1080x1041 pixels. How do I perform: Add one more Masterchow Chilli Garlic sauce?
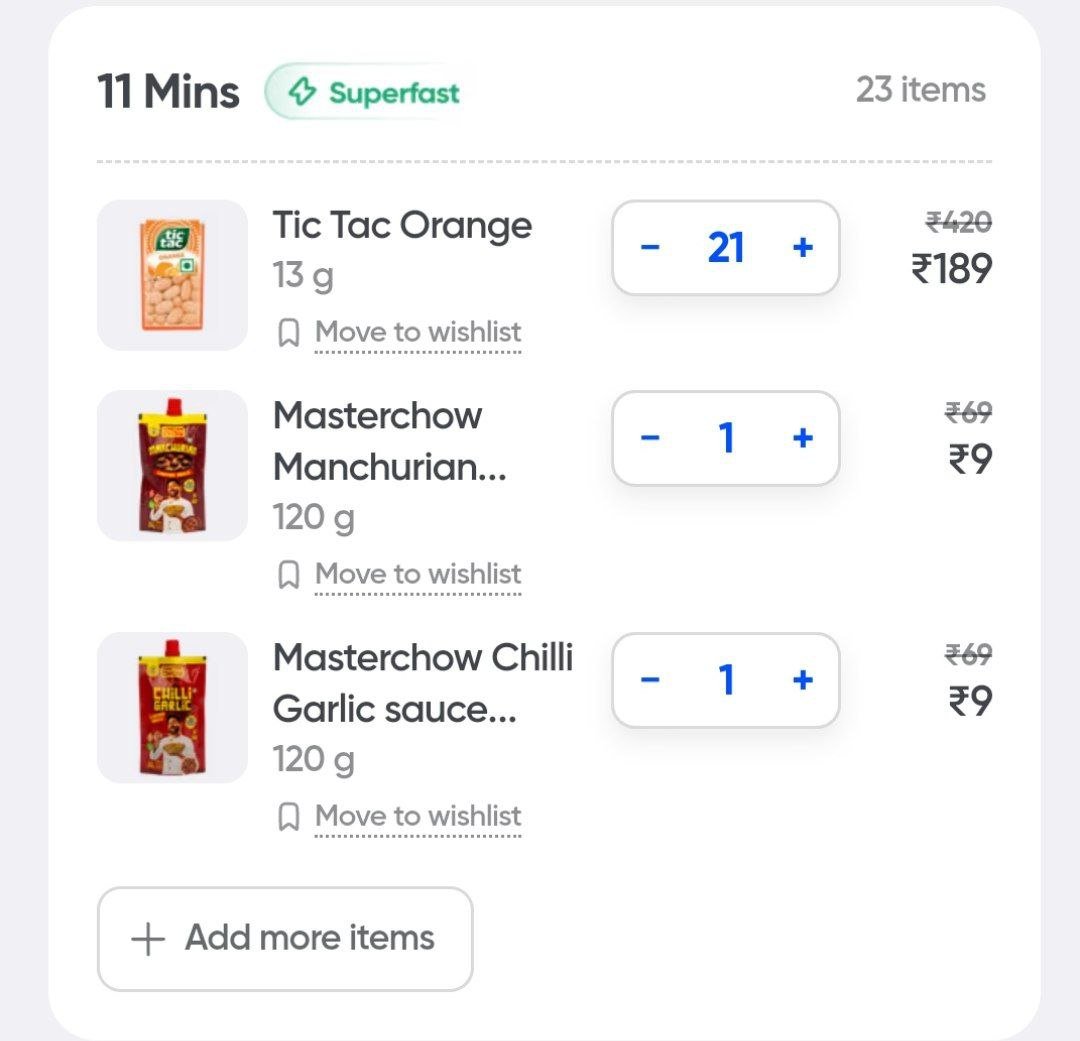(x=802, y=680)
